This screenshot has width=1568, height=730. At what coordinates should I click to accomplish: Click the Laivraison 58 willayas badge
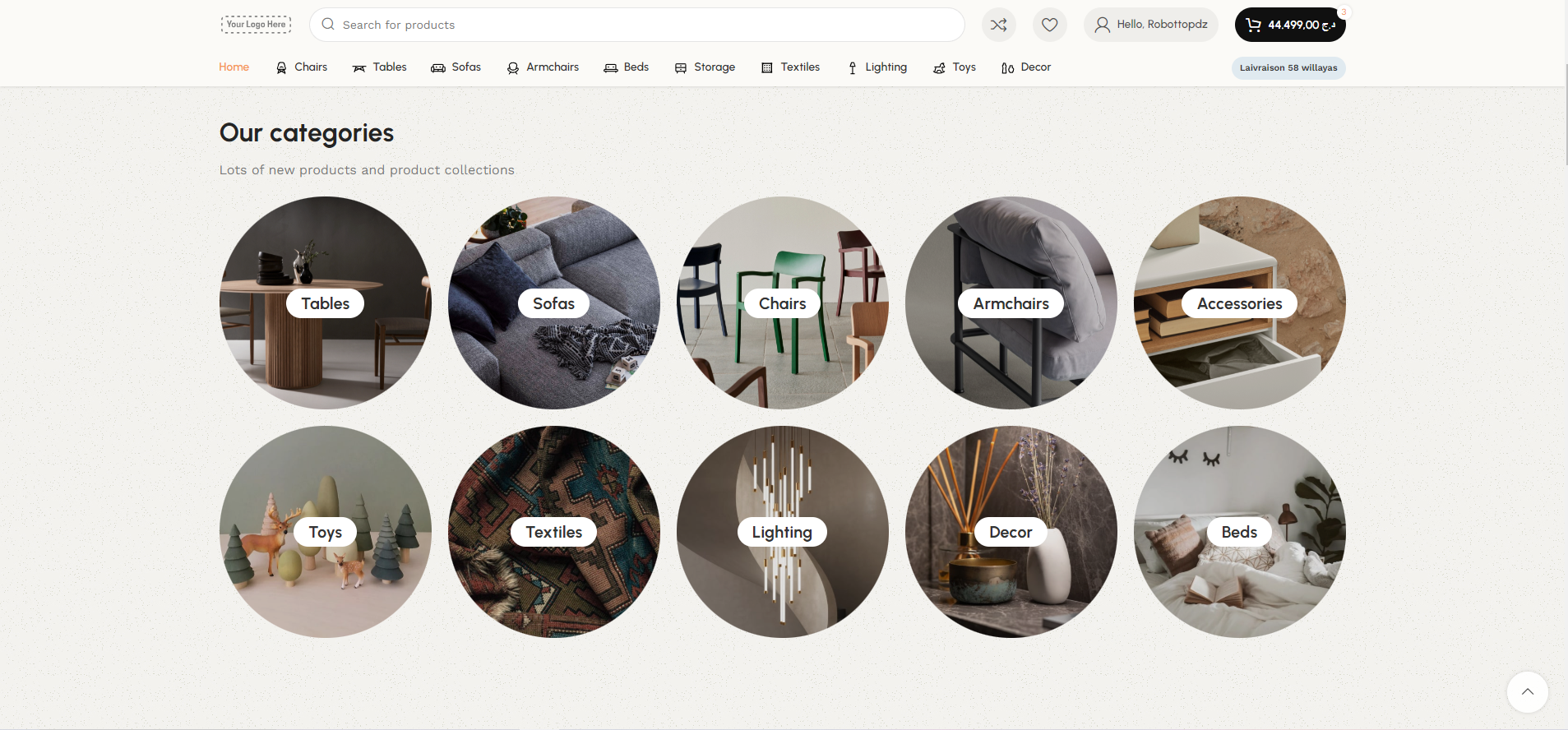point(1288,67)
